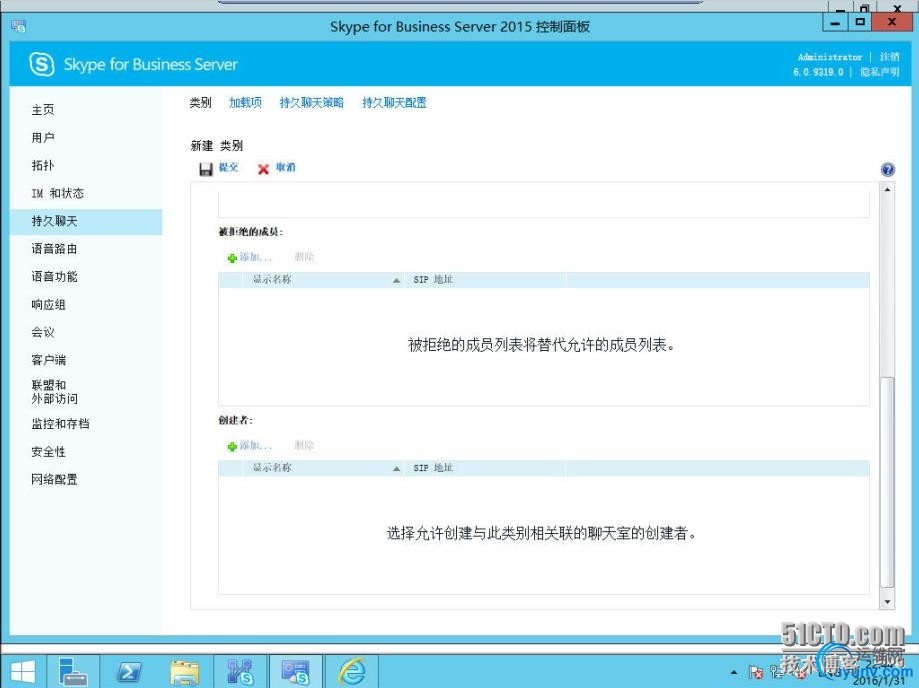Sort 创建者 table by 显示名称

(x=272, y=468)
